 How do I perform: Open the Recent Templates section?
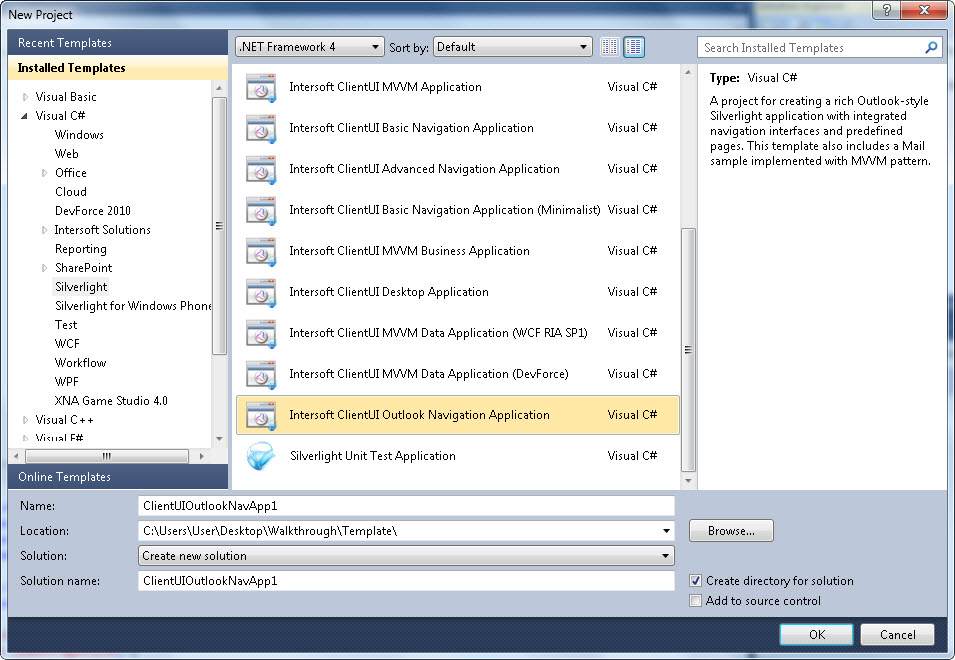pyautogui.click(x=118, y=43)
